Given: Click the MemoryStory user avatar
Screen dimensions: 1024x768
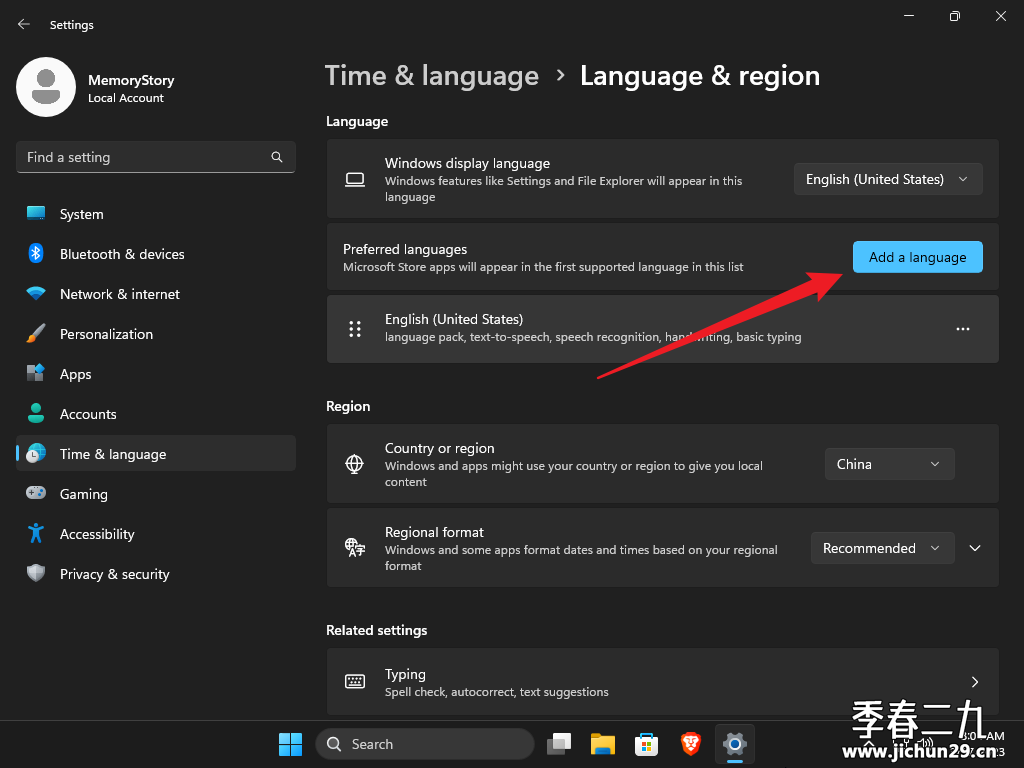Looking at the screenshot, I should (46, 87).
